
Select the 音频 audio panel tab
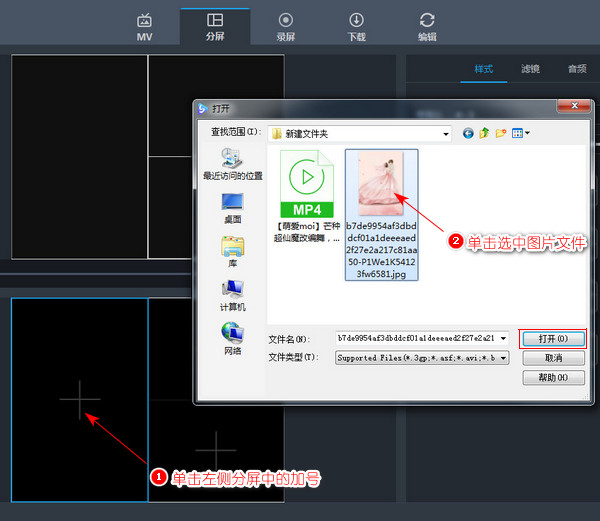[x=577, y=69]
